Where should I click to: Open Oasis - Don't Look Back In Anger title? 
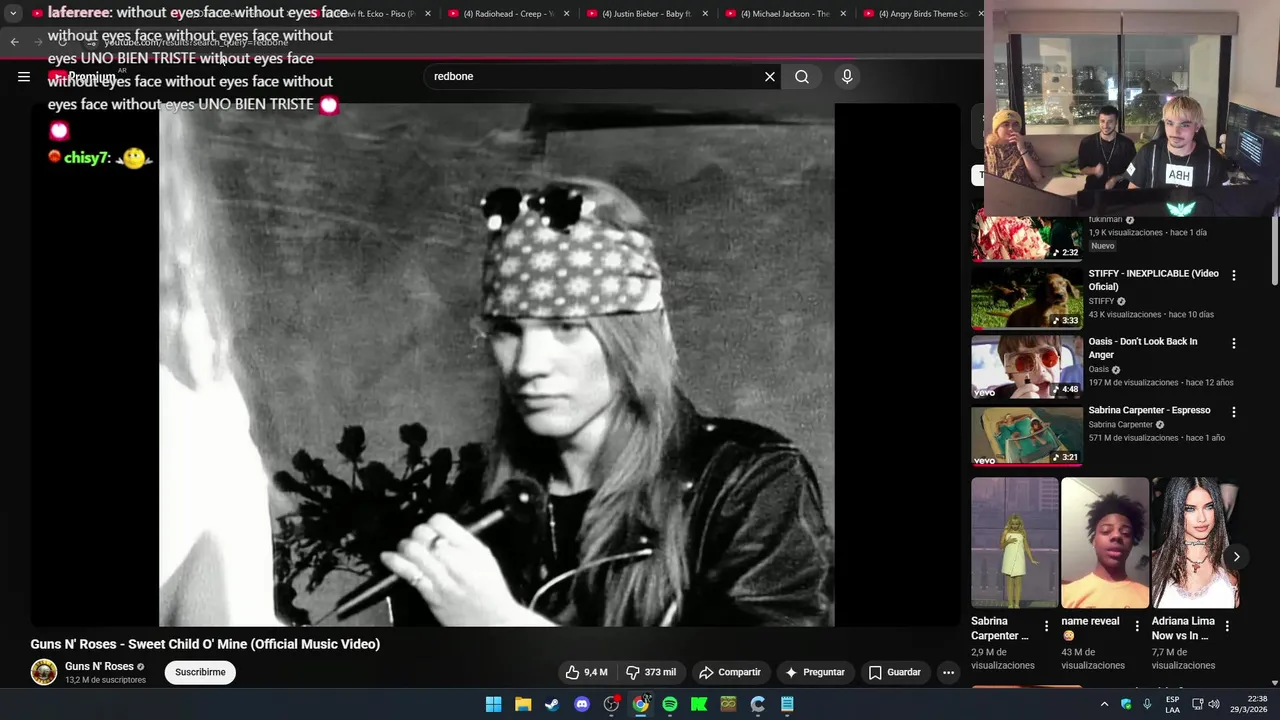1143,348
